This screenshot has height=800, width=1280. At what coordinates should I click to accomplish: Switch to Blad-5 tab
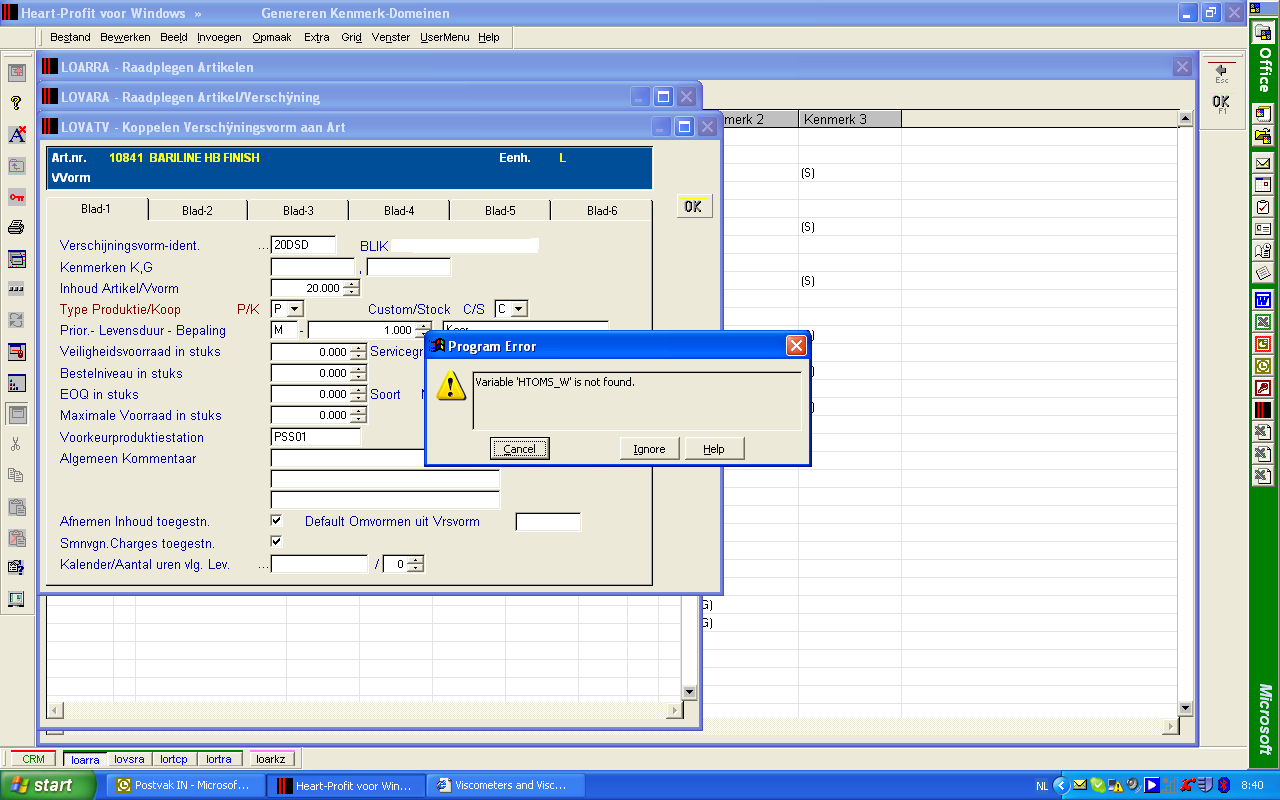click(x=500, y=210)
